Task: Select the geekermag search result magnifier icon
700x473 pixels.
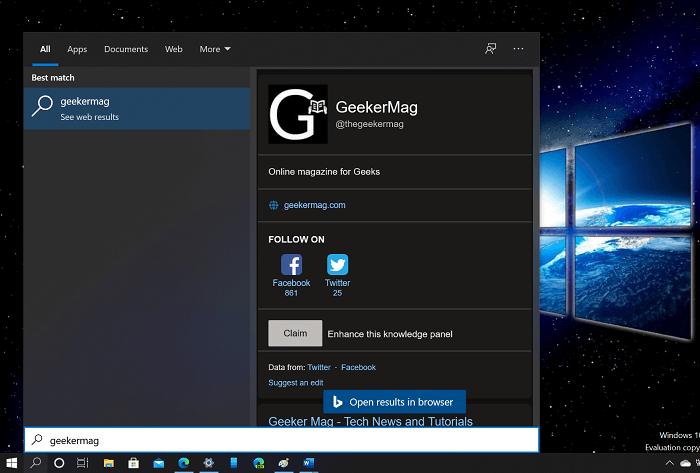Action: pyautogui.click(x=42, y=106)
